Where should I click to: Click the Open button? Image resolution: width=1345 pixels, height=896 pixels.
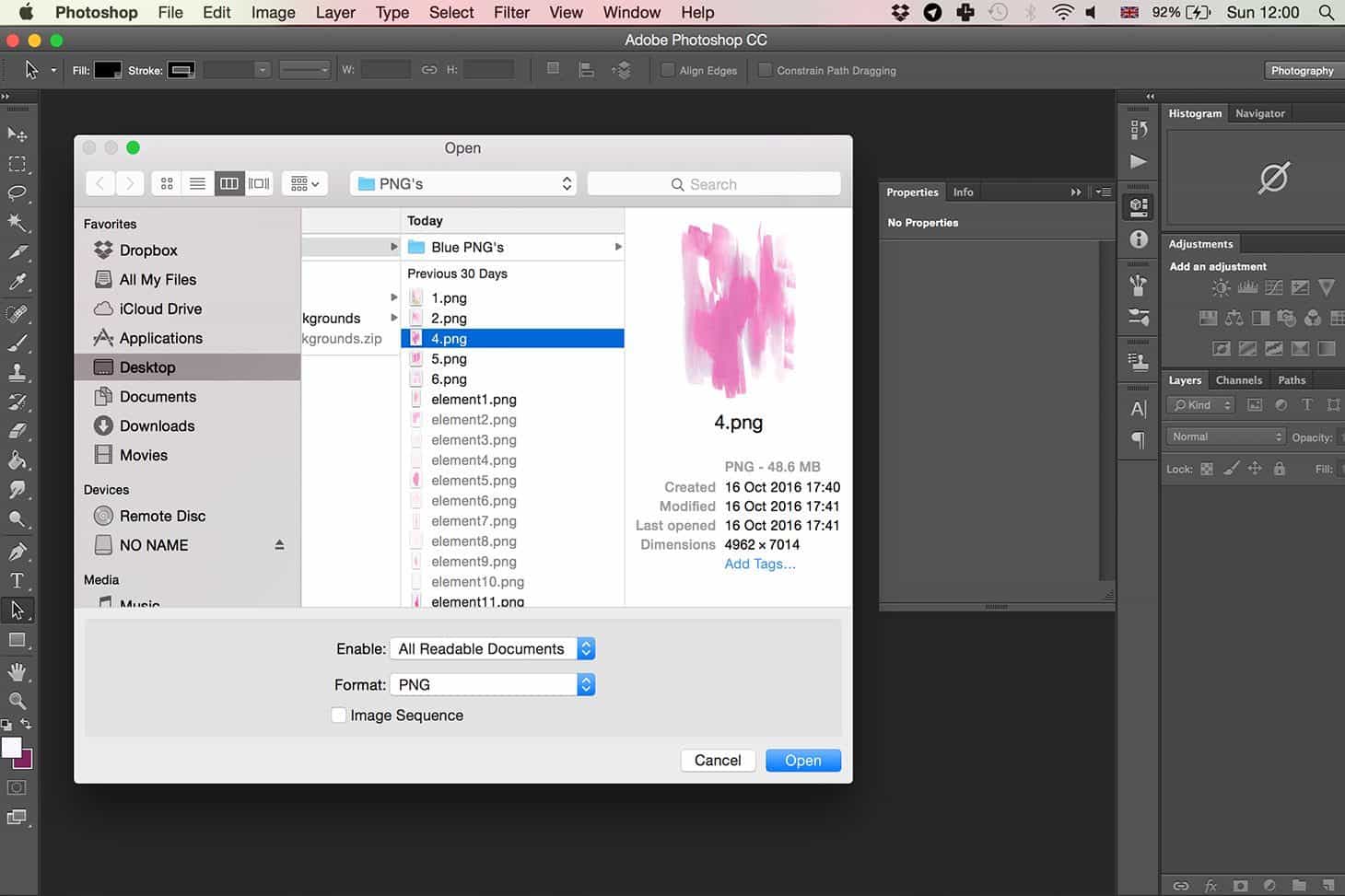(802, 761)
